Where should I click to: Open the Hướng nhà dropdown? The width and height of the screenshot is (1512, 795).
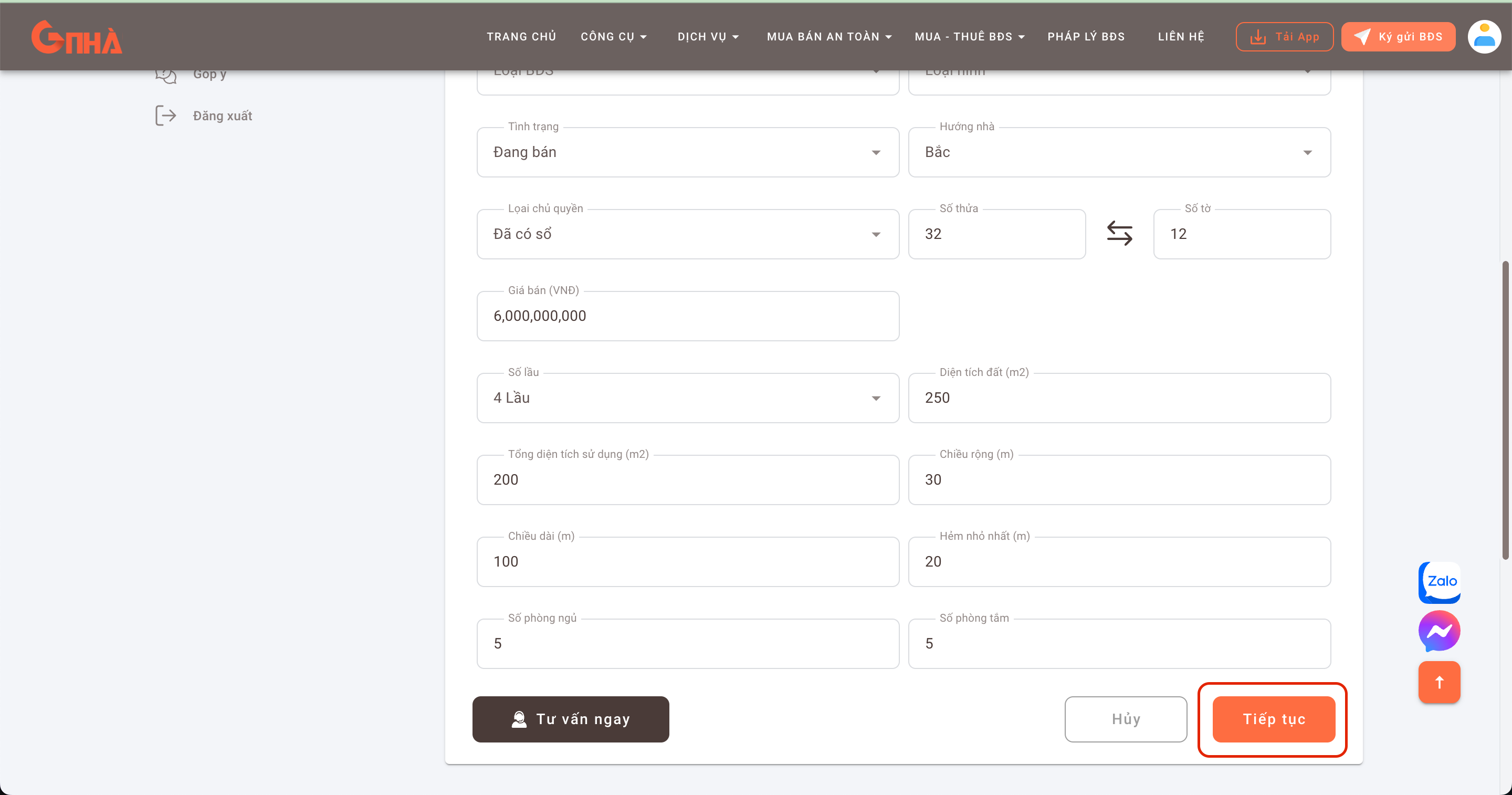(x=1119, y=152)
